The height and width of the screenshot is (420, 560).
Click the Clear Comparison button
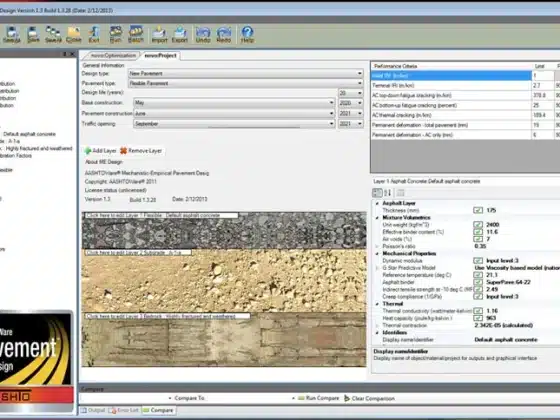(x=369, y=398)
